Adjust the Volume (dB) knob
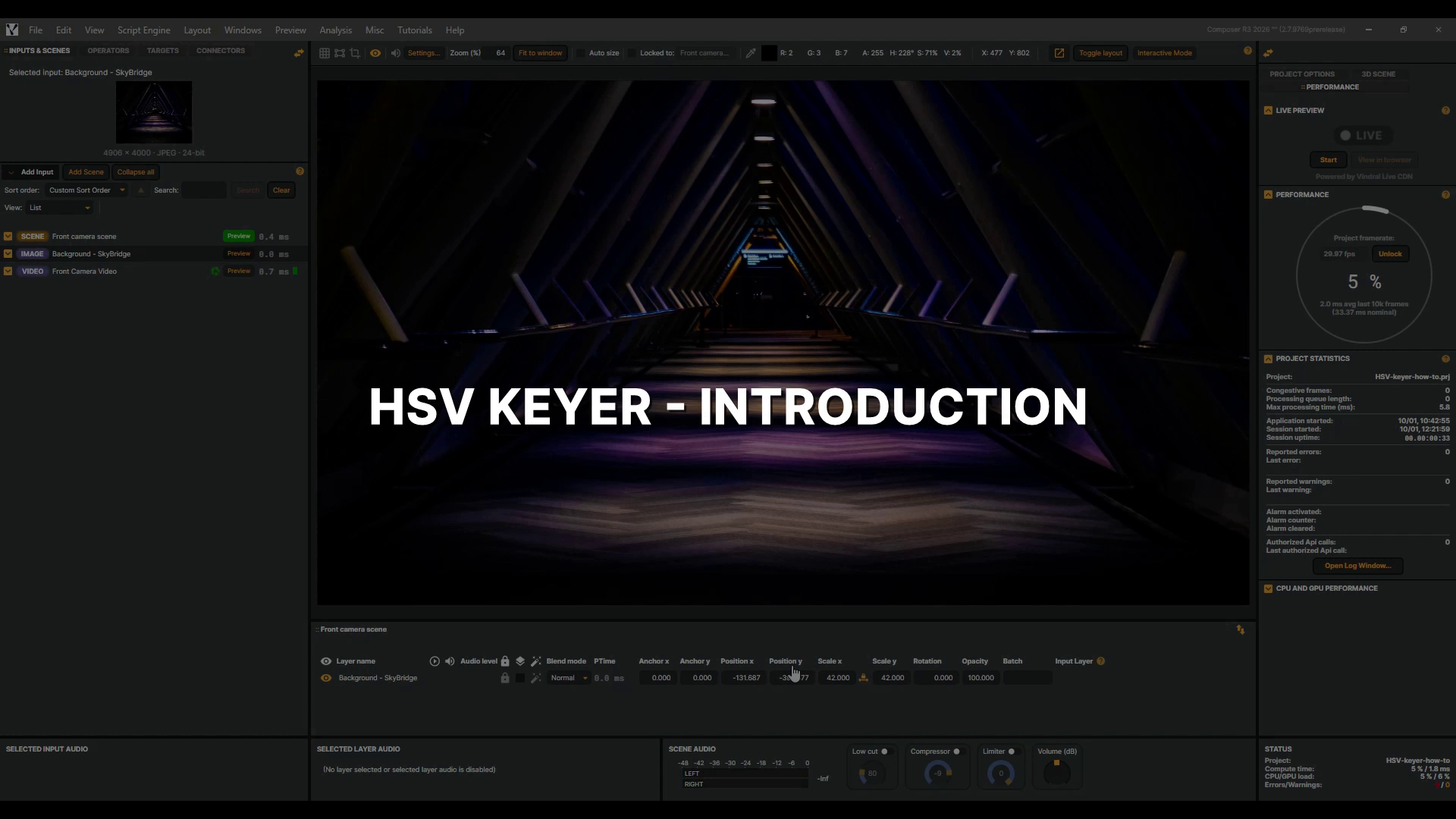The width and height of the screenshot is (1456, 819). (1056, 773)
